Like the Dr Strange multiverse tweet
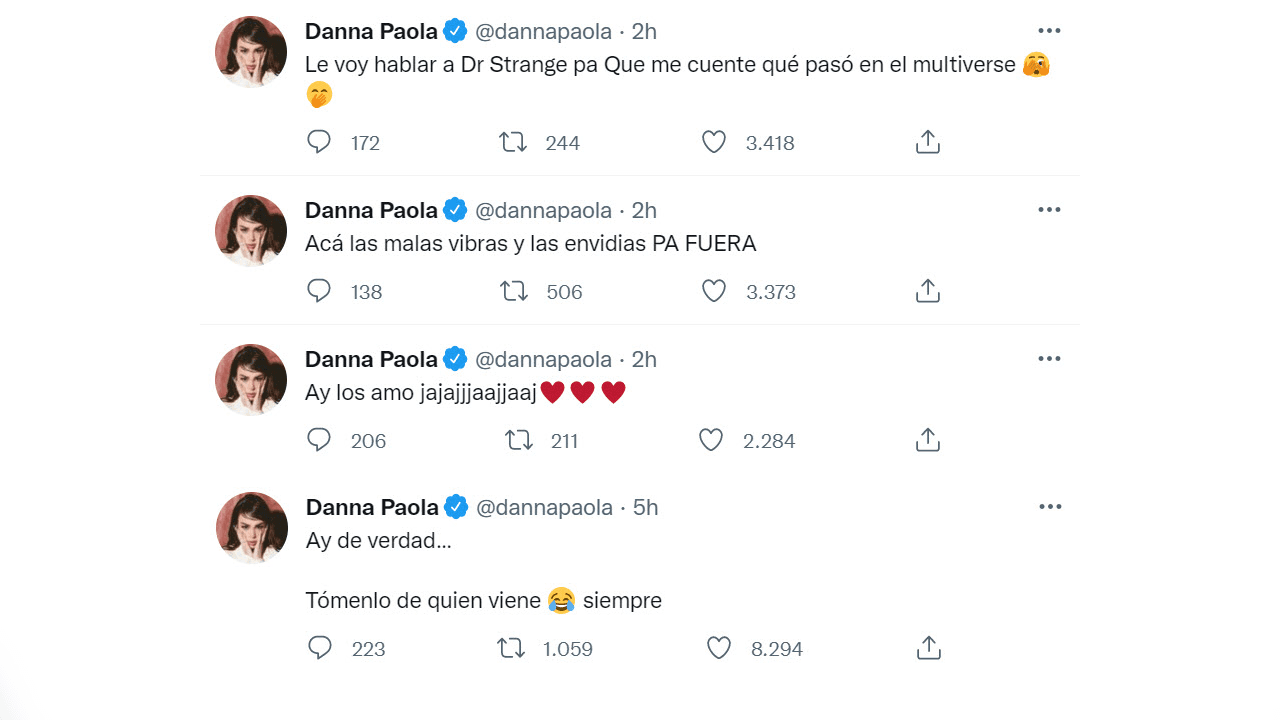 [x=713, y=142]
